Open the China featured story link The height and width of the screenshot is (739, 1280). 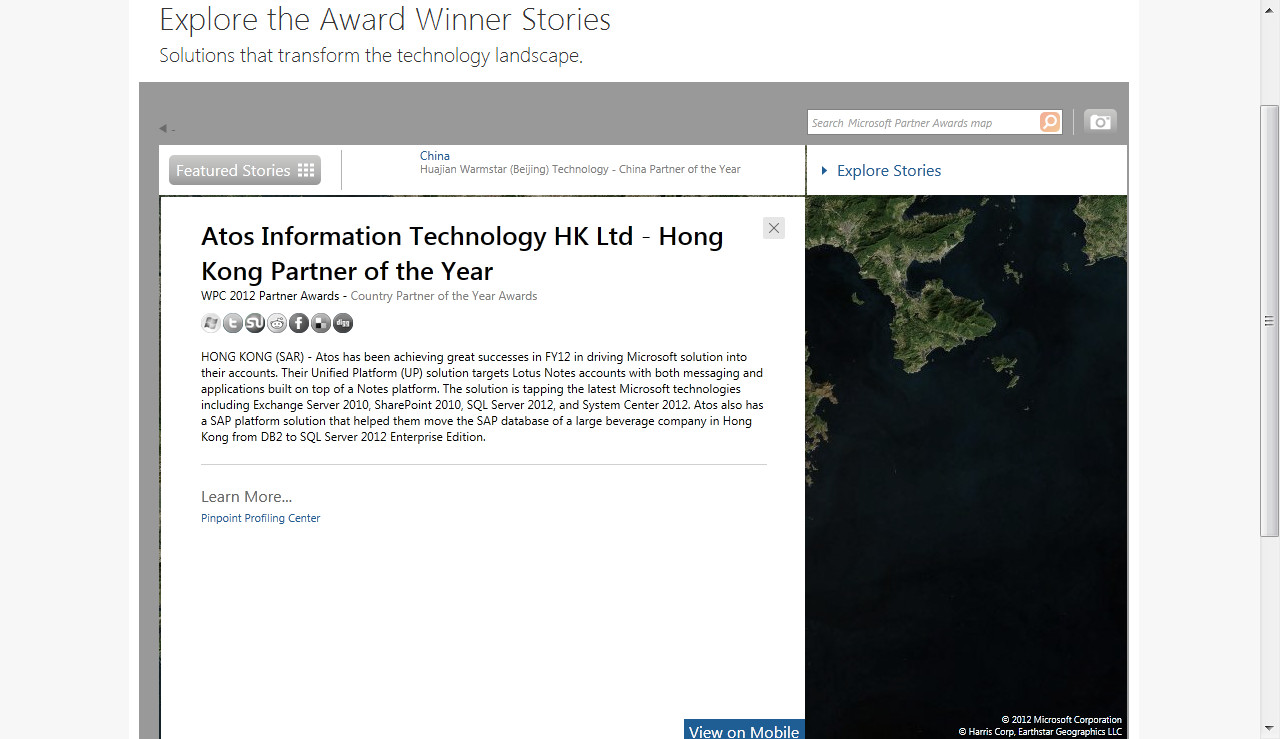[x=435, y=156]
